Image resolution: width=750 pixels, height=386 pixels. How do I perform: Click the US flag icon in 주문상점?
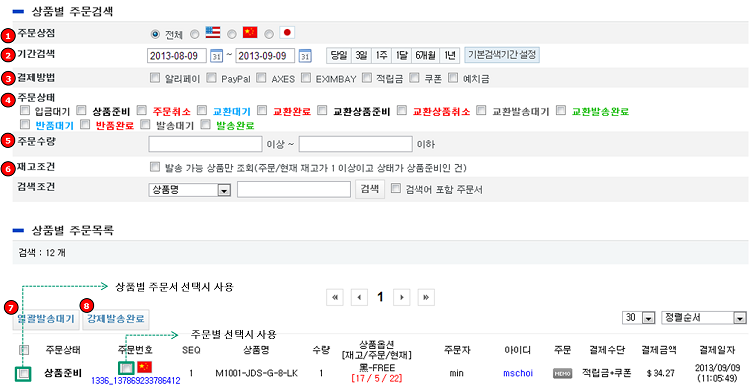pos(212,32)
